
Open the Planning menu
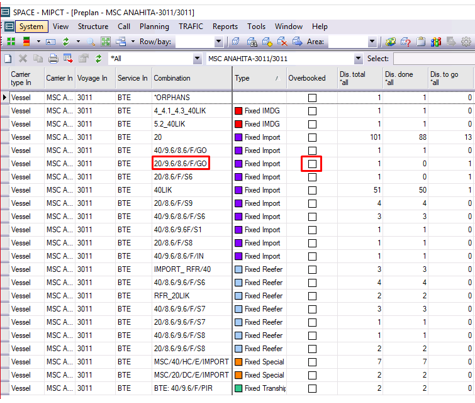coord(154,26)
